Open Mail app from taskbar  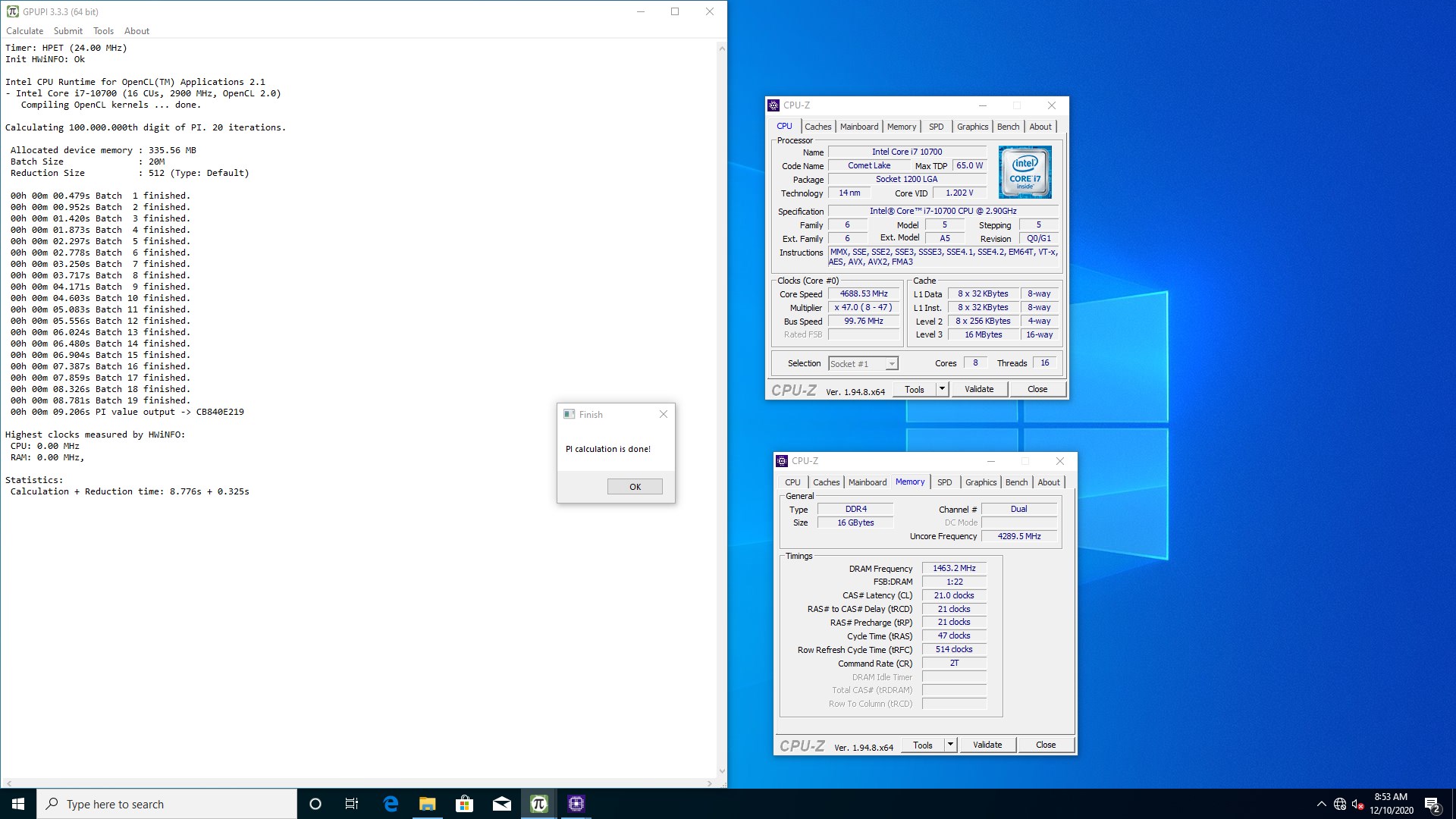click(x=502, y=804)
